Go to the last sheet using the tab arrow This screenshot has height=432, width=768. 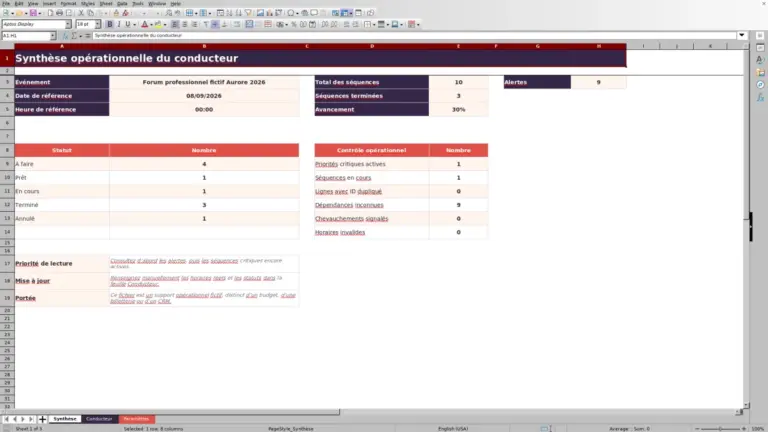coord(31,419)
